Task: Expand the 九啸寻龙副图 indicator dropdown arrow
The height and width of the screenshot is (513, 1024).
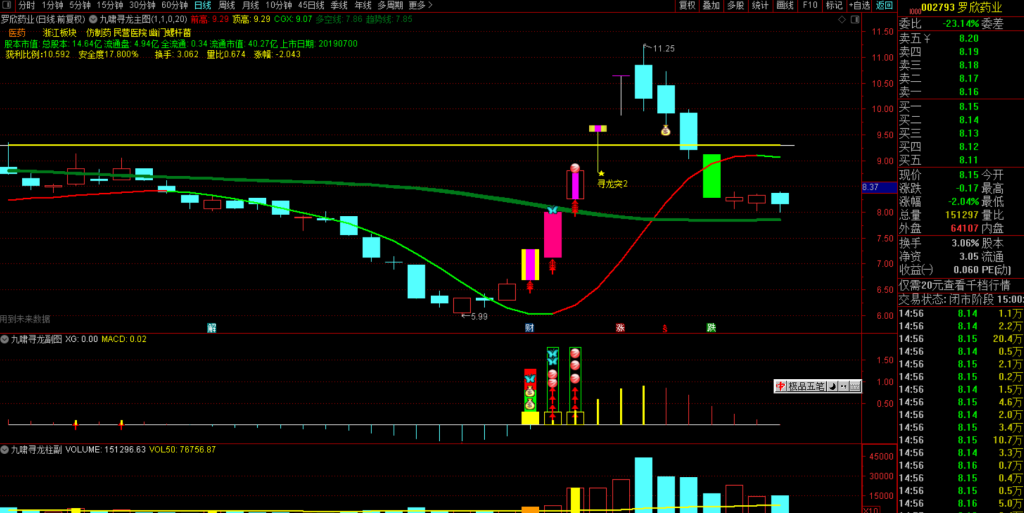Action: click(x=5, y=340)
